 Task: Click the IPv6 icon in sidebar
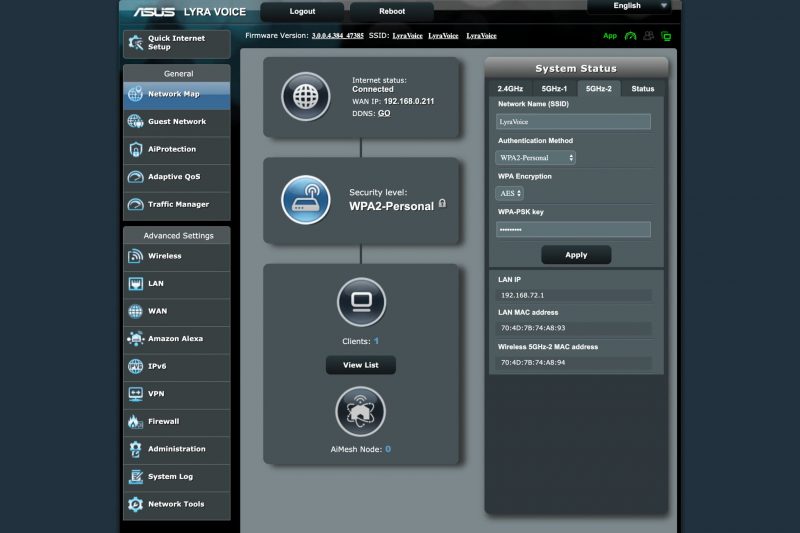tap(136, 366)
